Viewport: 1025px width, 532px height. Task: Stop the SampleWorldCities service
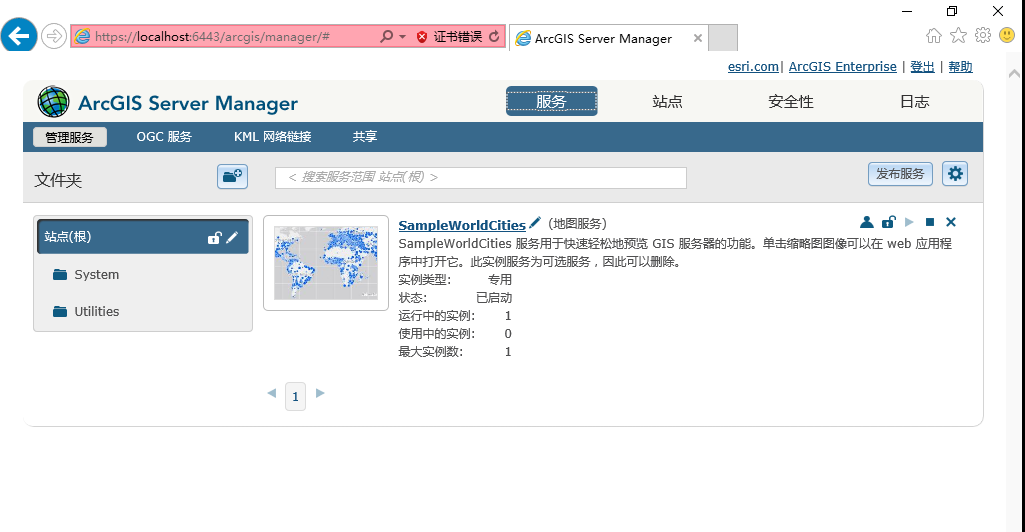(x=930, y=222)
